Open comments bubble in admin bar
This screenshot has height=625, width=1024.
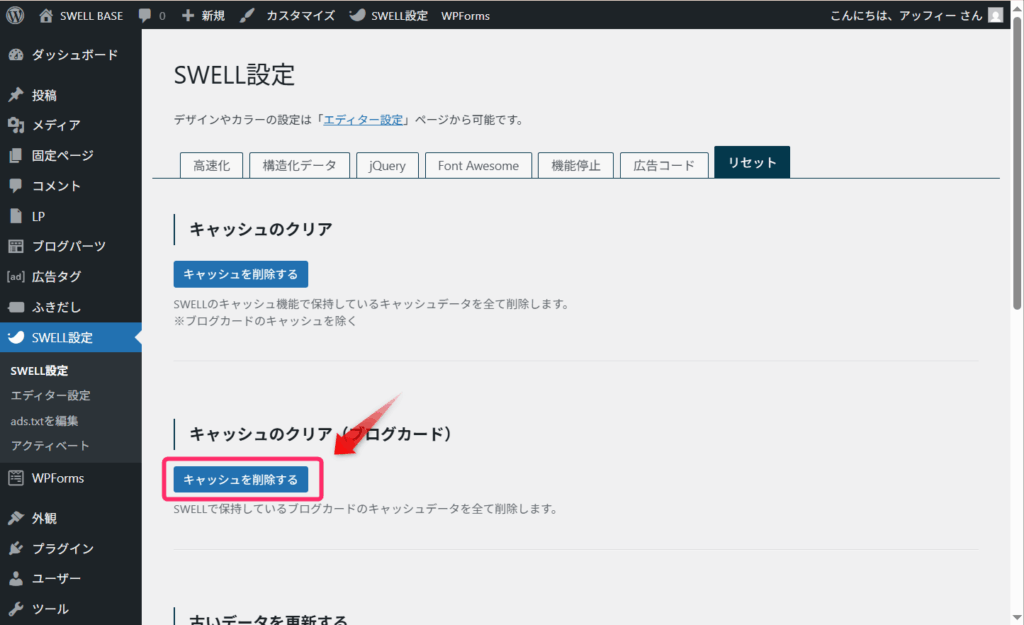145,16
